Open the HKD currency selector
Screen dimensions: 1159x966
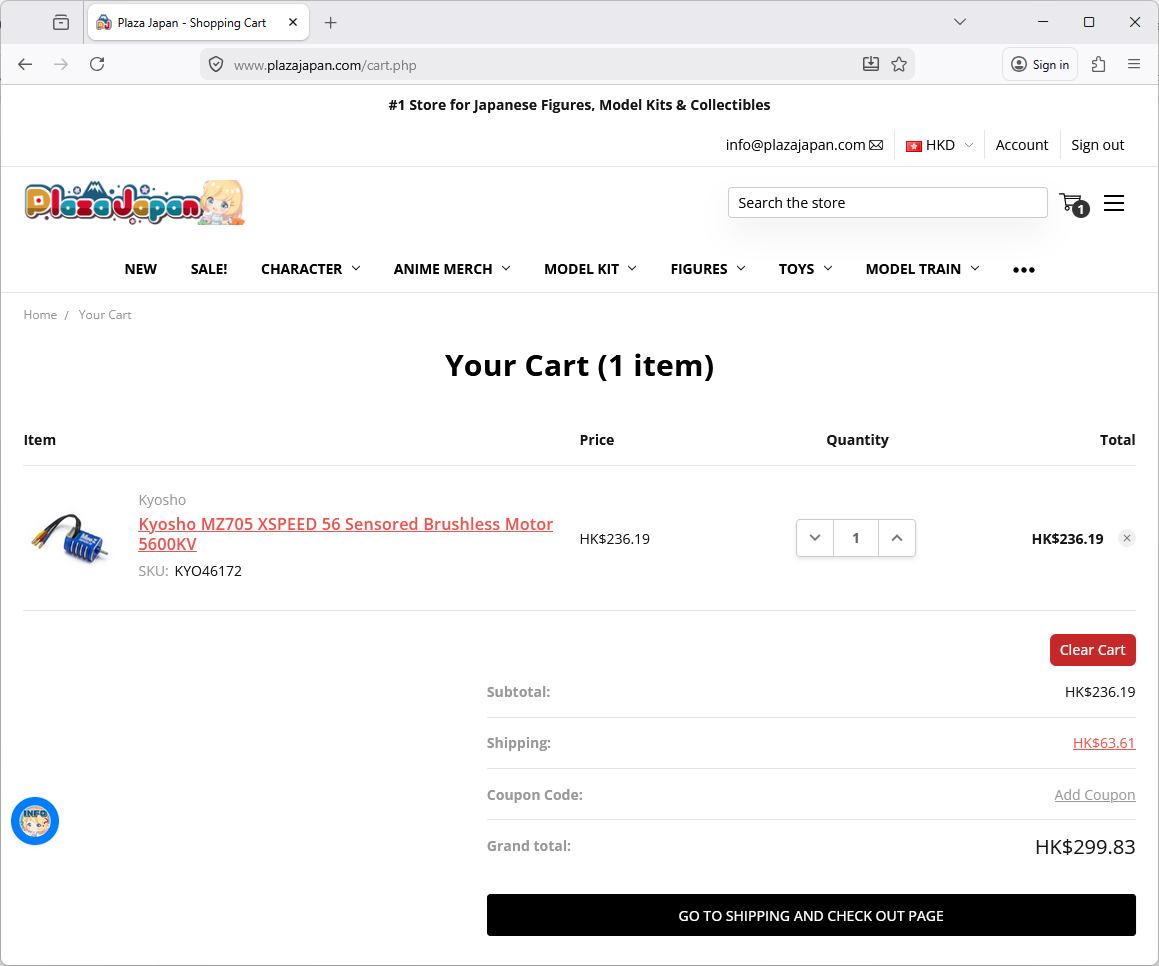click(x=939, y=145)
